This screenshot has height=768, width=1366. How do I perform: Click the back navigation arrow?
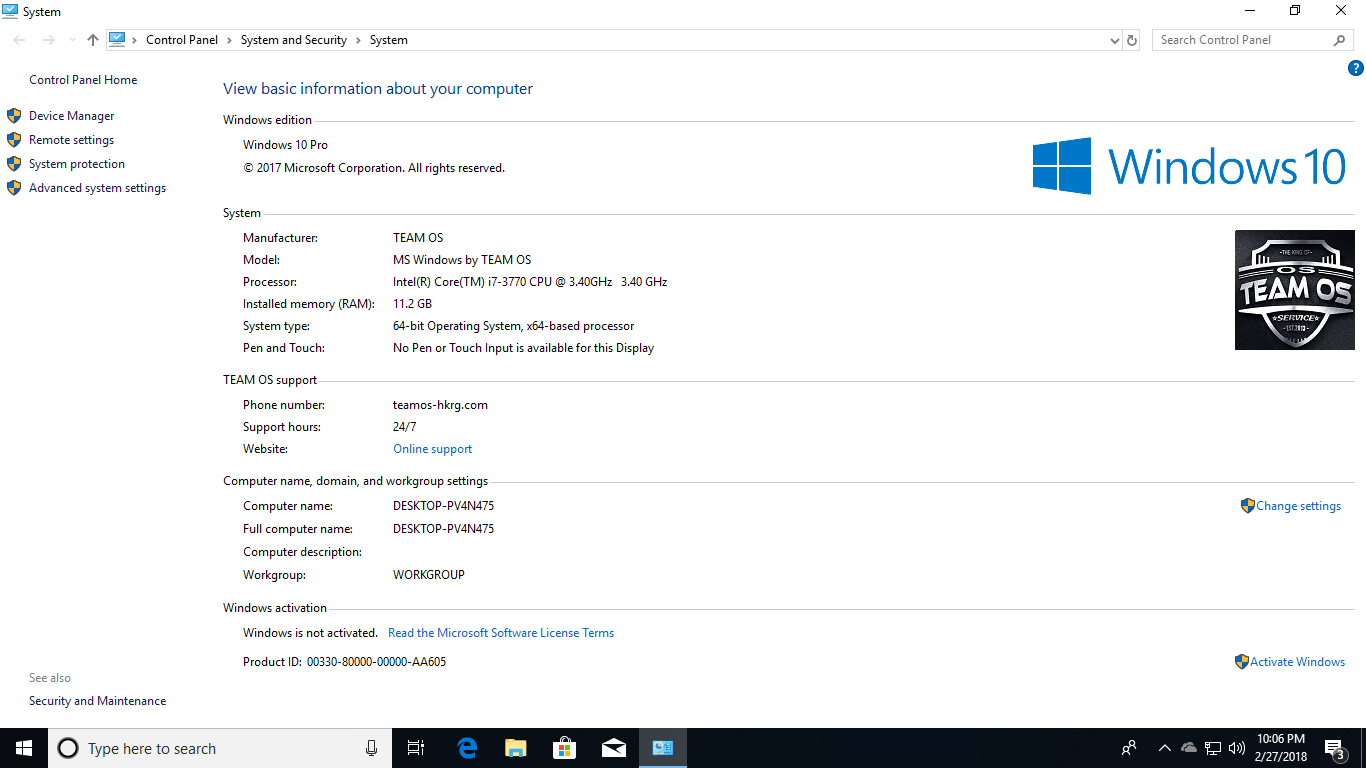(x=20, y=40)
